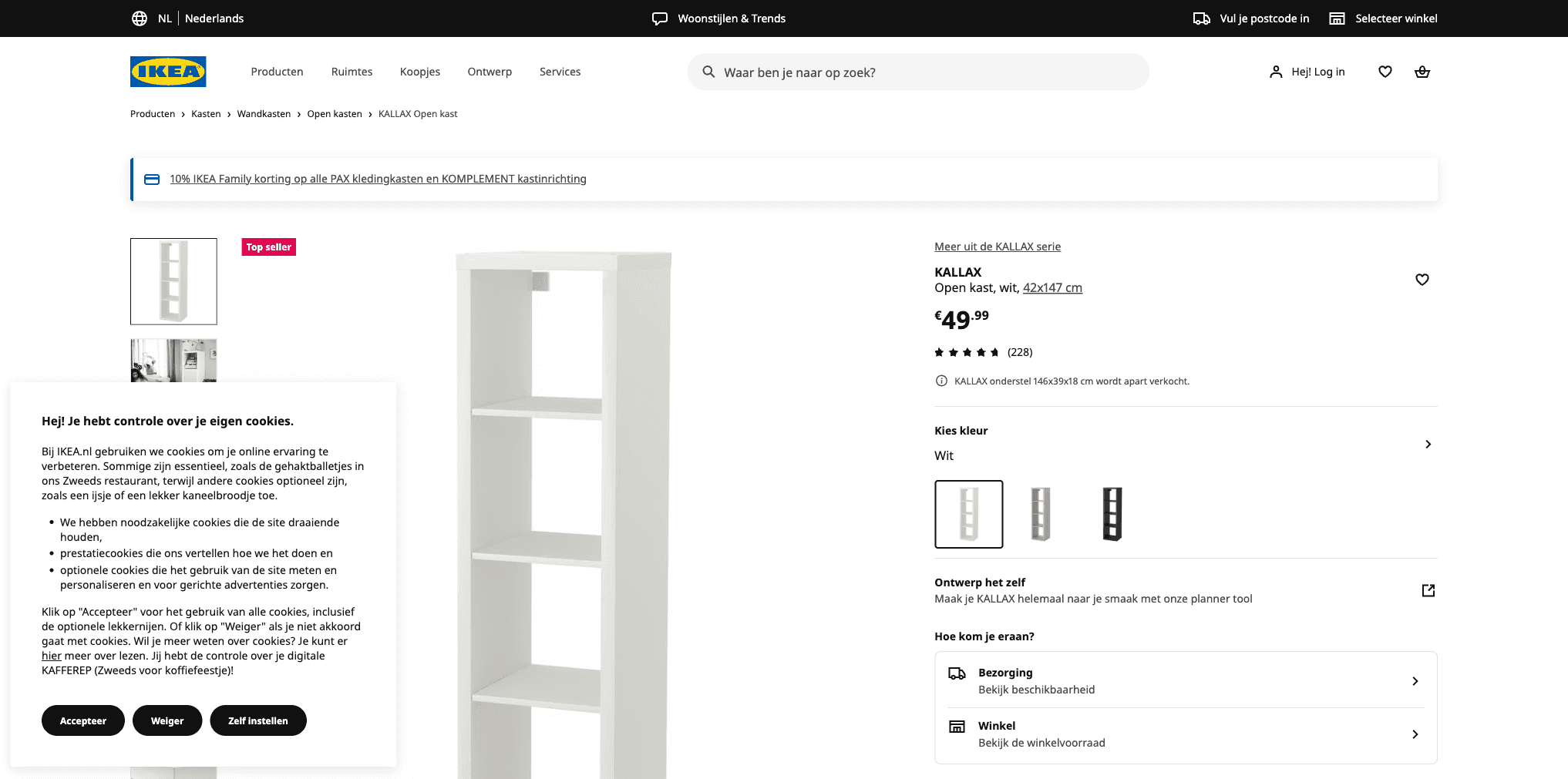Expand Bezorging availability chevron
The image size is (1568, 779).
pos(1415,681)
